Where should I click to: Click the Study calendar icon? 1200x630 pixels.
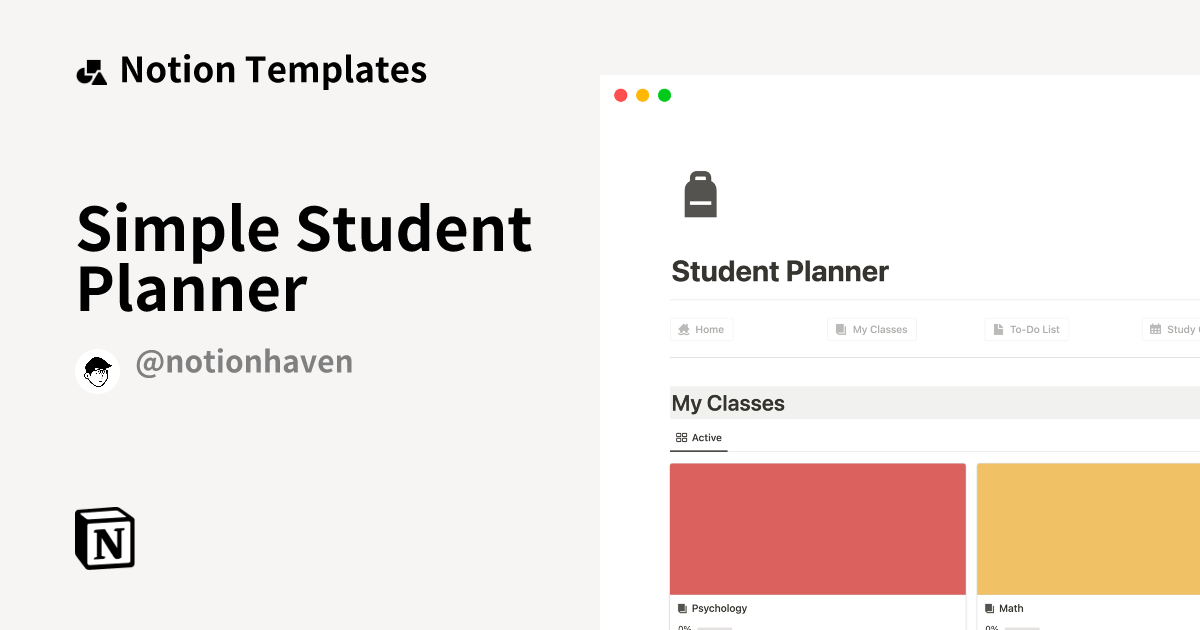pyautogui.click(x=1156, y=329)
